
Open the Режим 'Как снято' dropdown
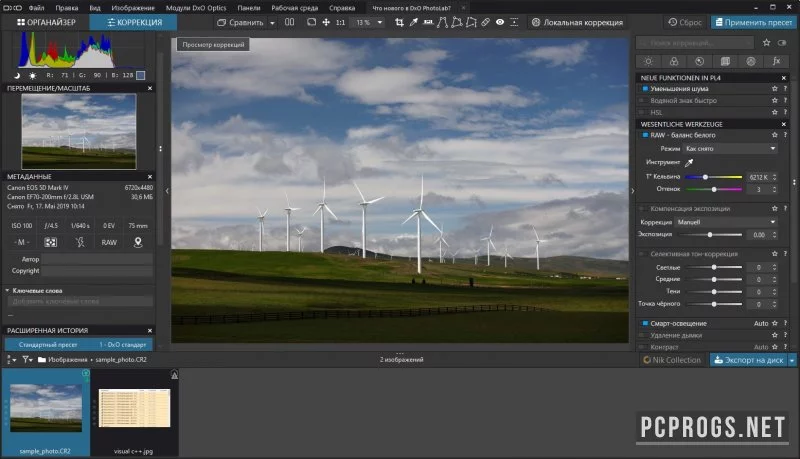(731, 148)
